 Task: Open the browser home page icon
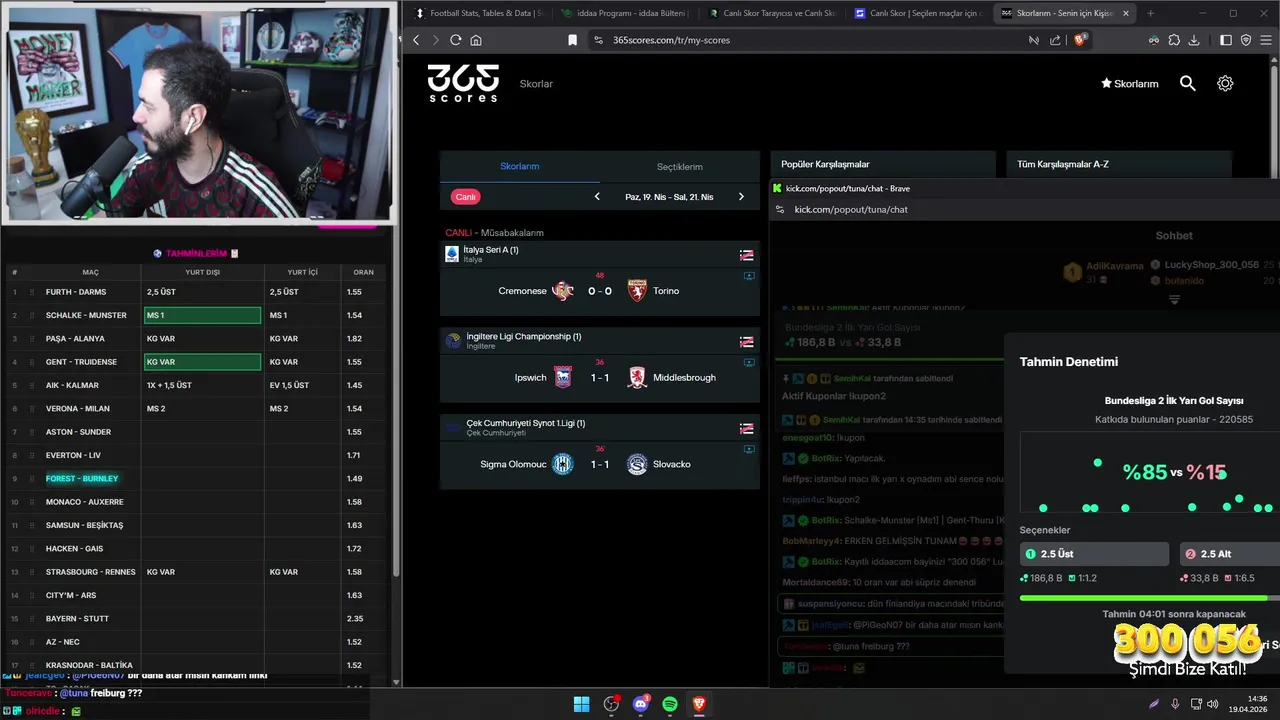tap(476, 40)
